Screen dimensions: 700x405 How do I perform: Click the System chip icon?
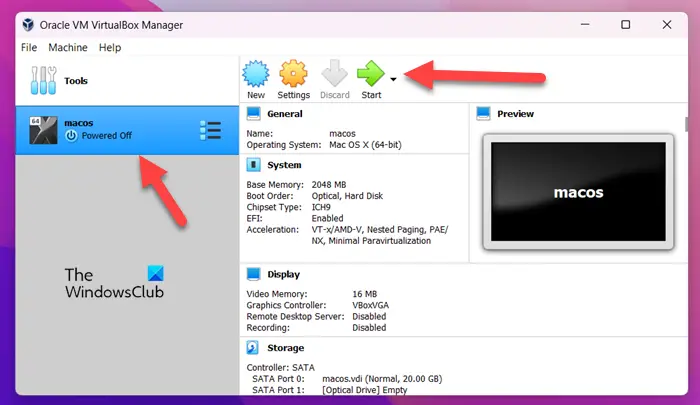click(x=254, y=165)
